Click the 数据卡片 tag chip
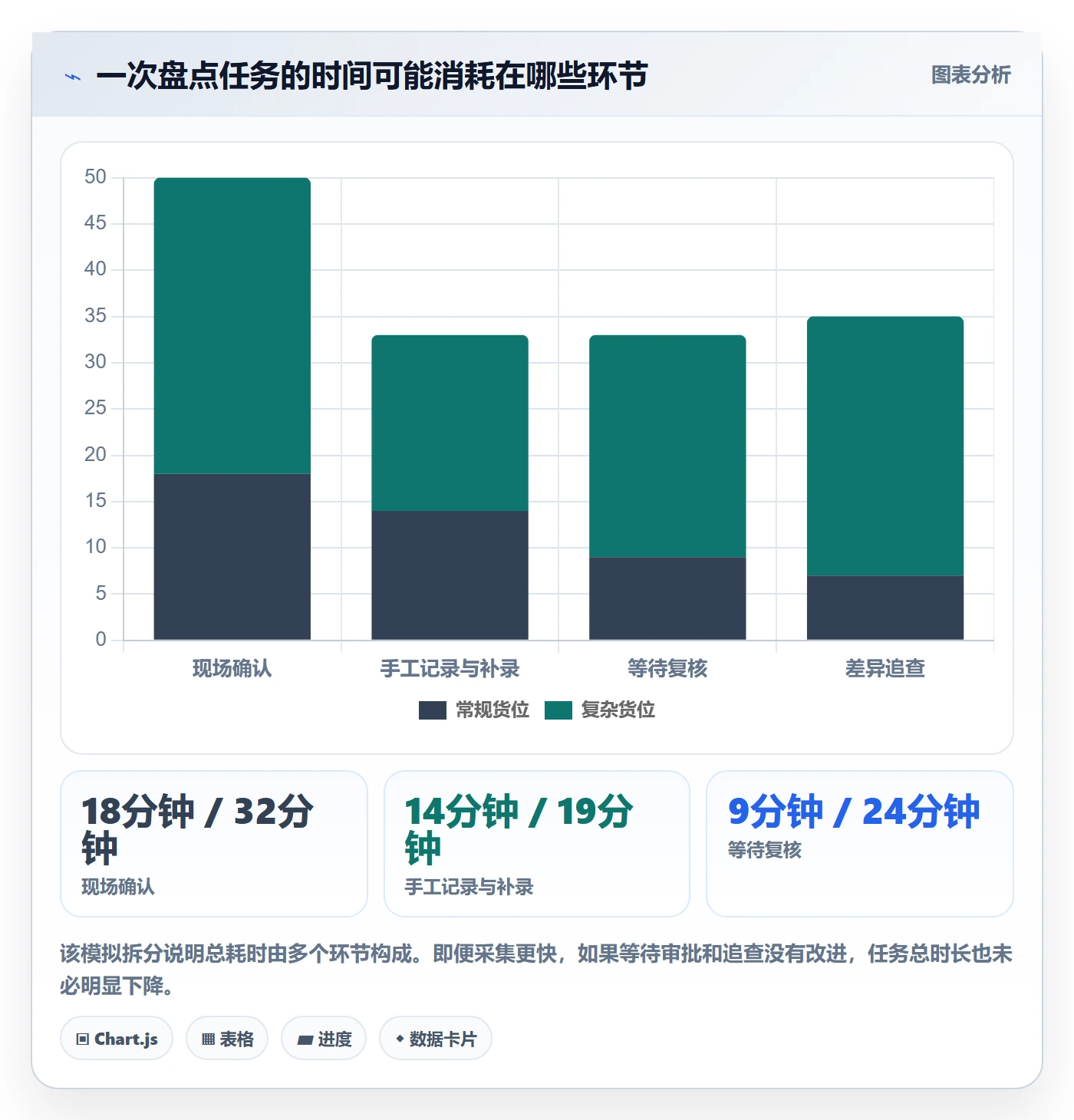Image resolution: width=1074 pixels, height=1120 pixels. coord(436,1039)
